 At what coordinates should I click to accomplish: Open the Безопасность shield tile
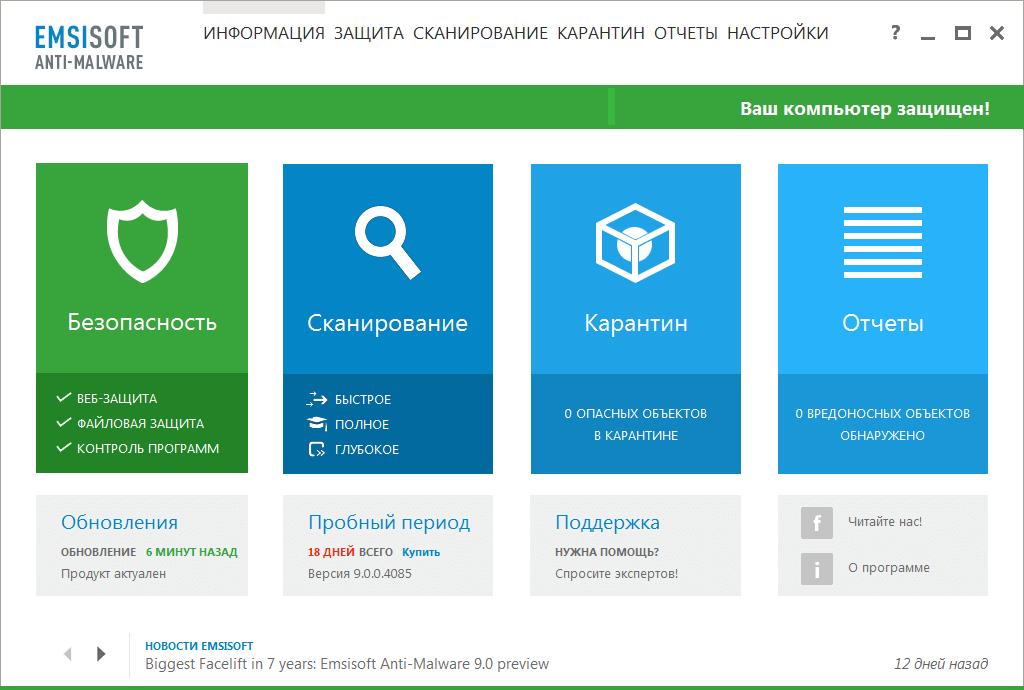[141, 240]
